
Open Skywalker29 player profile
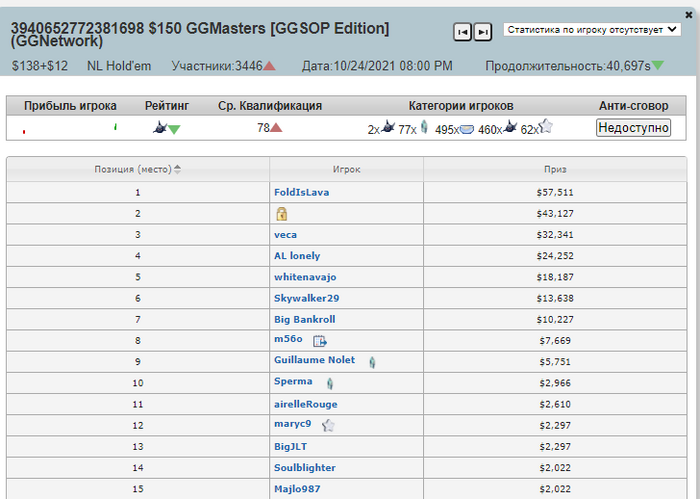(x=306, y=298)
